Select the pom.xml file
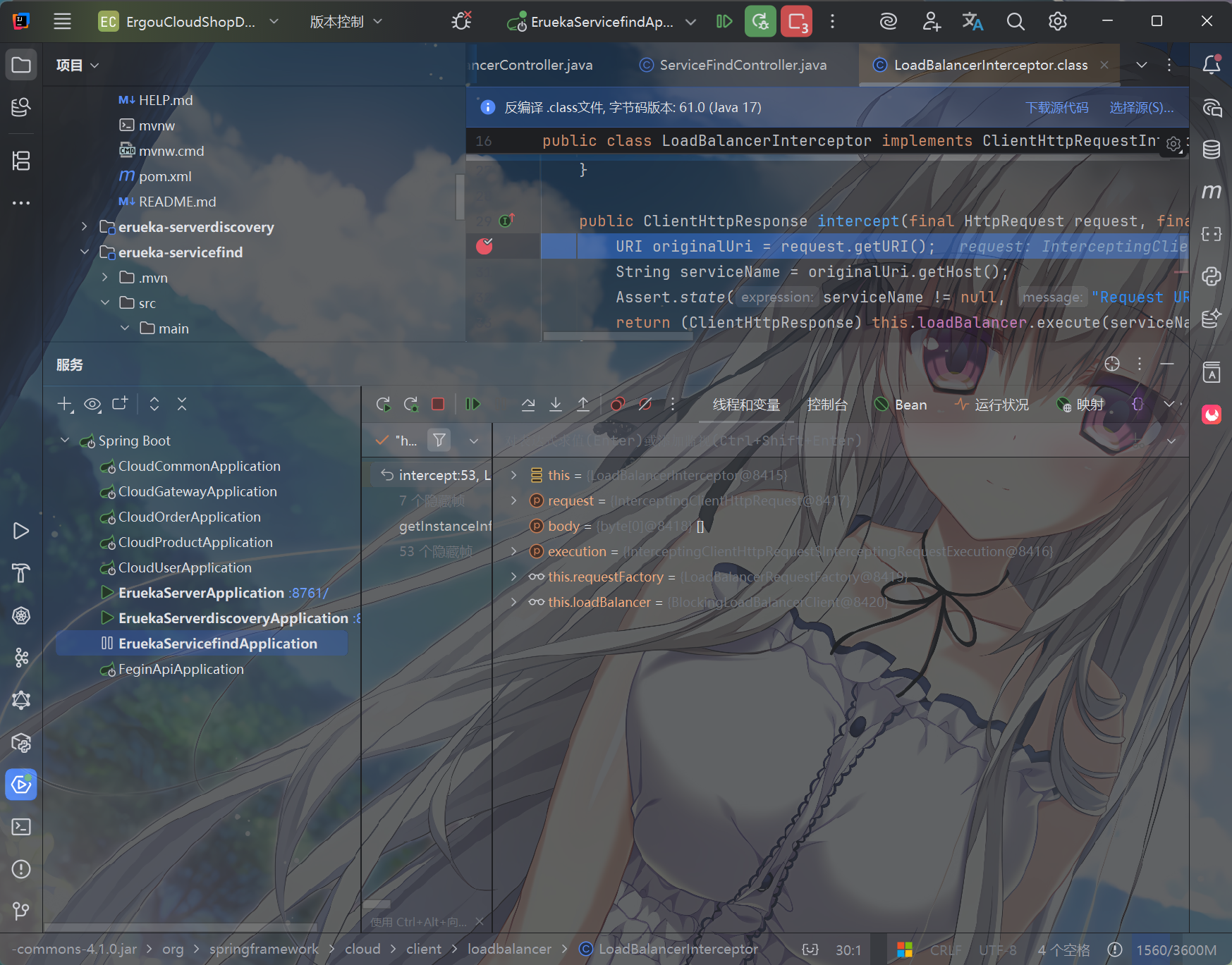The height and width of the screenshot is (965, 1232). [x=165, y=176]
